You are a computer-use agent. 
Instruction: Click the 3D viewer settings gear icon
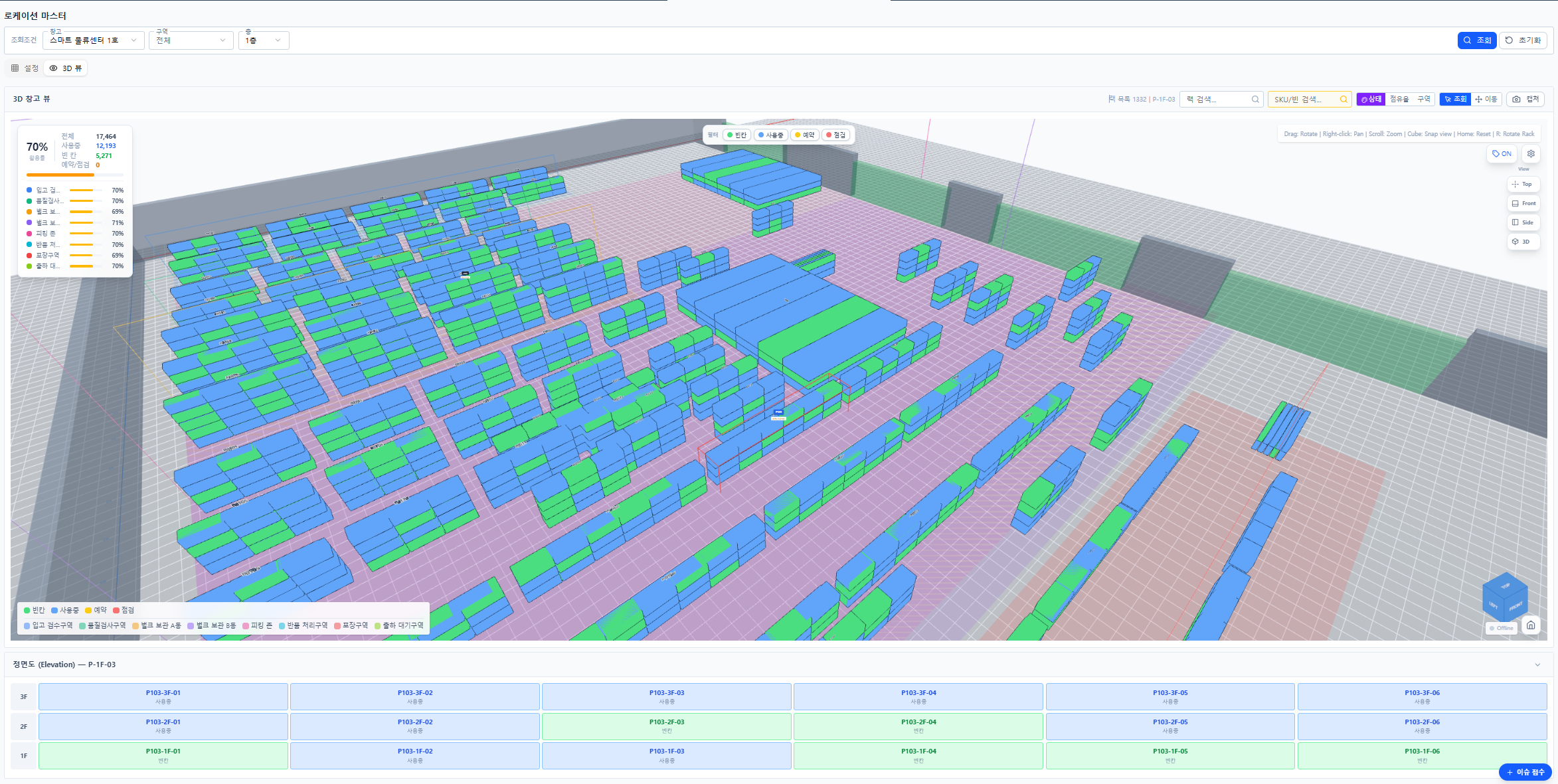[1531, 153]
